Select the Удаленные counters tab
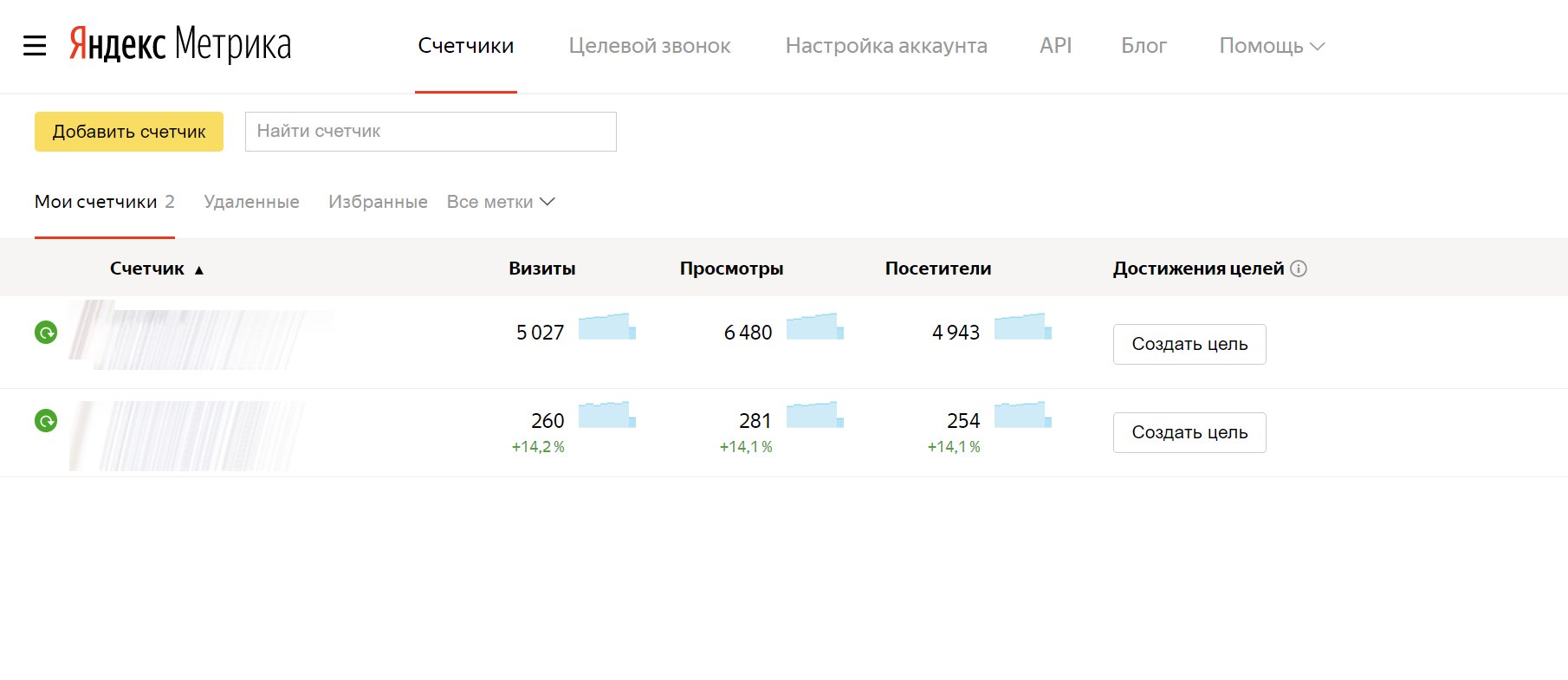The image size is (1568, 680). (251, 202)
